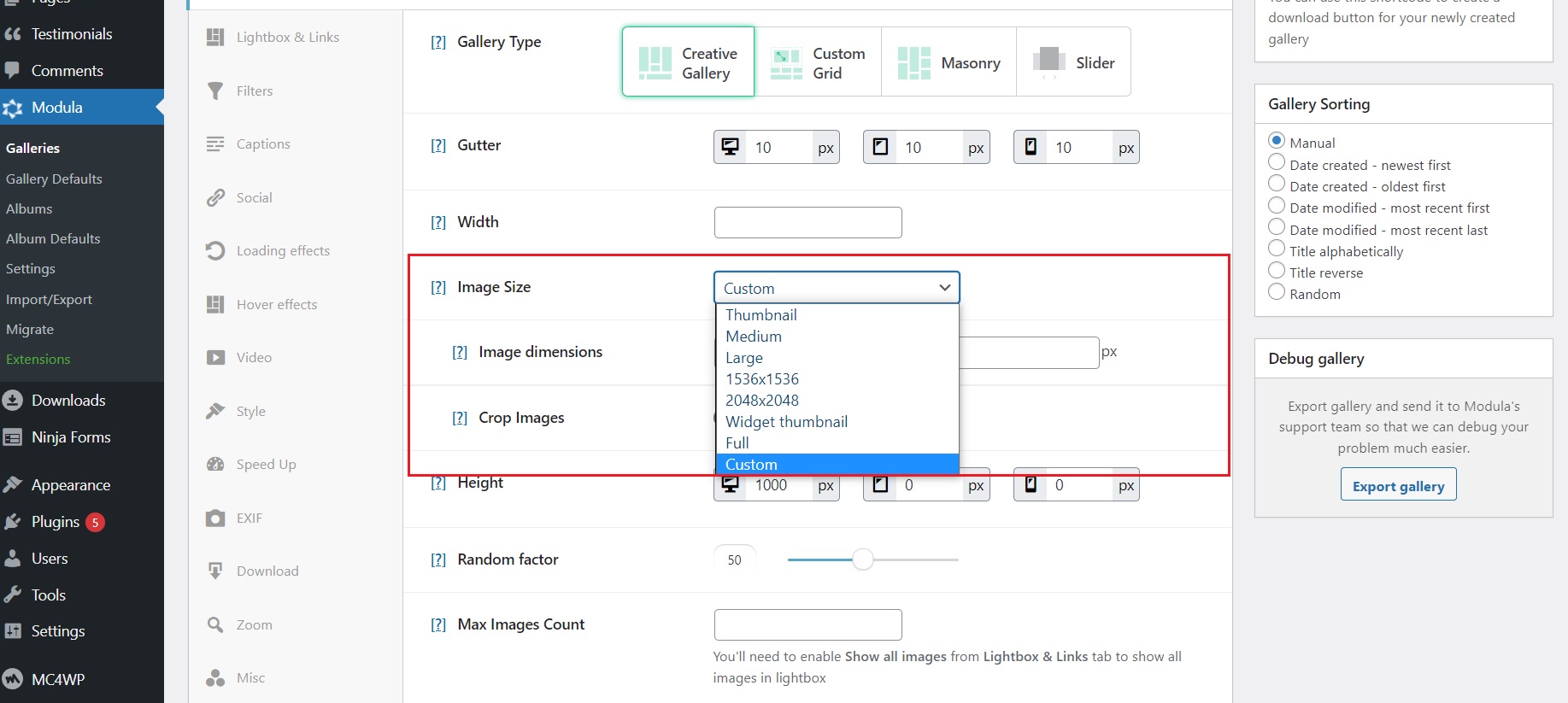The image size is (1568, 703).
Task: Select Random gallery sorting
Action: (1277, 291)
